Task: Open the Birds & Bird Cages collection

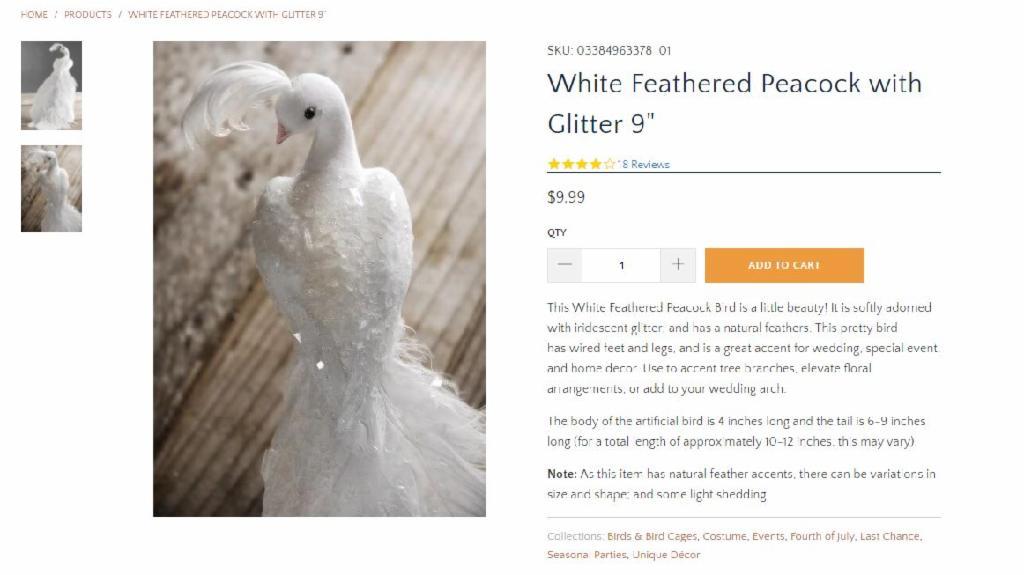Action: point(652,536)
